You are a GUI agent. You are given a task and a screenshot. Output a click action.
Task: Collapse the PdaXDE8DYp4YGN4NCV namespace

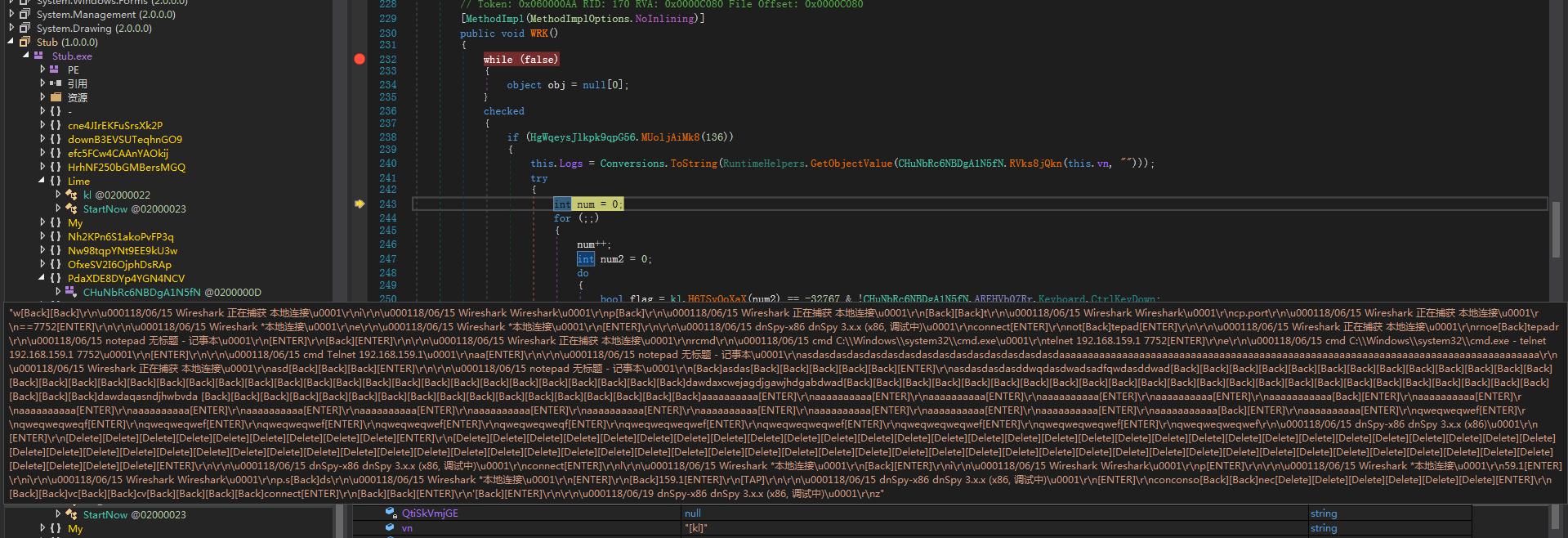42,278
